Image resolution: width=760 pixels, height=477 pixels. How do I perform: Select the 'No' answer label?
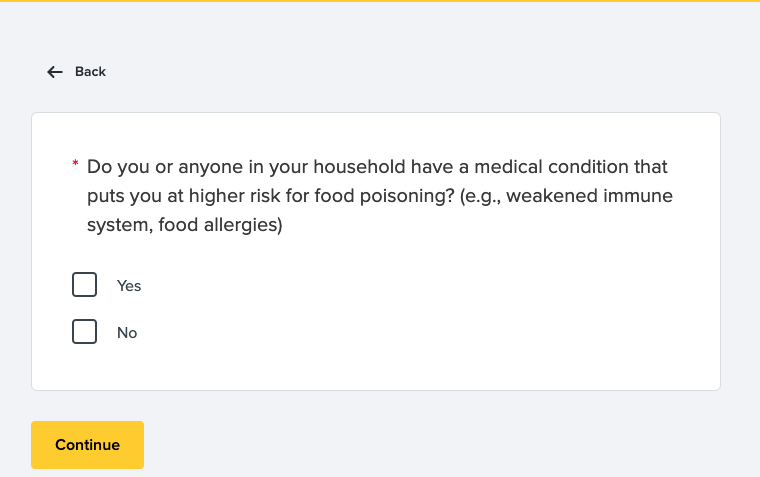click(x=127, y=333)
